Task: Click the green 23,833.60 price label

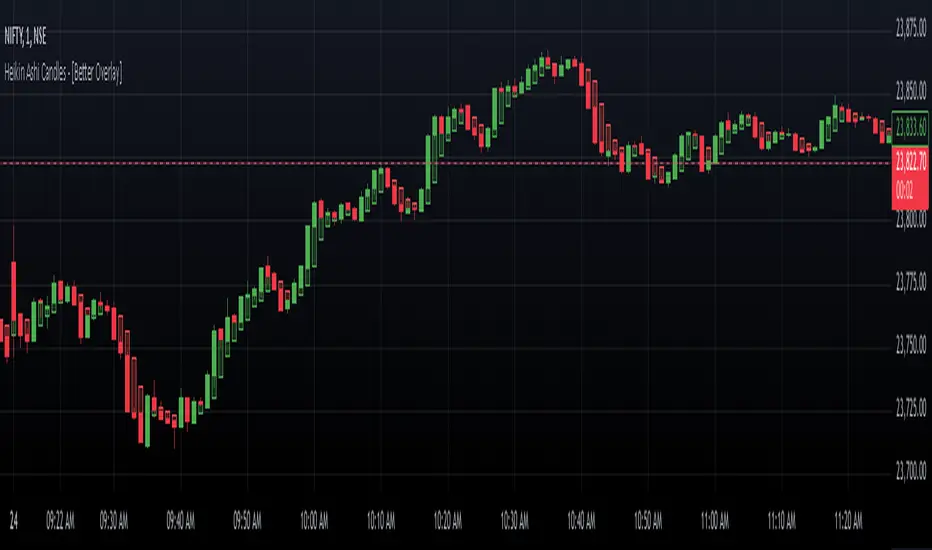Action: 911,127
